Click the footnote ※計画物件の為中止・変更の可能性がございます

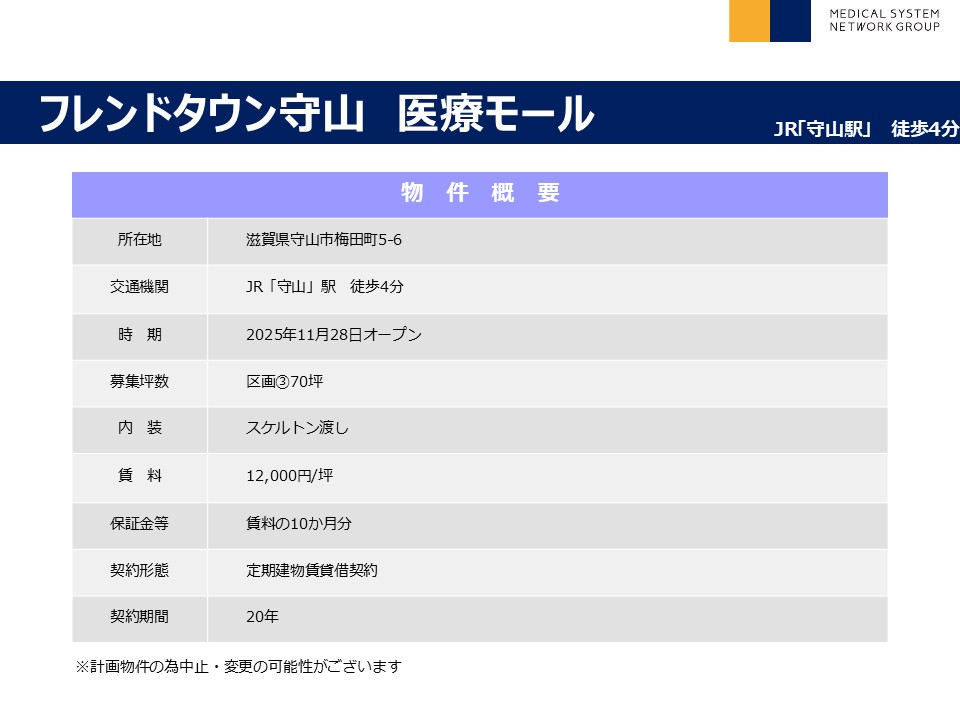pos(238,666)
